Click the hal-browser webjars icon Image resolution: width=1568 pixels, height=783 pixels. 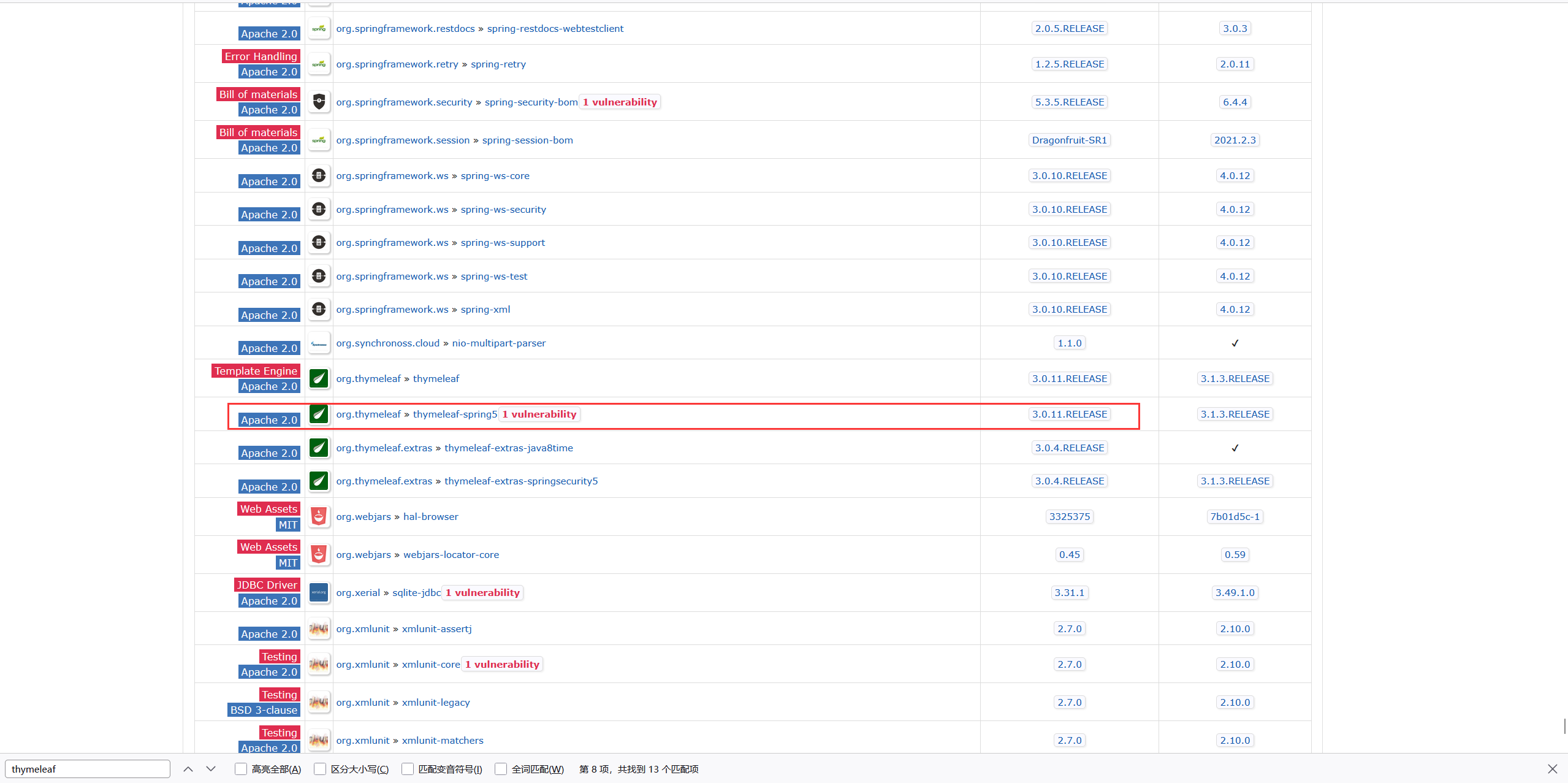click(319, 516)
